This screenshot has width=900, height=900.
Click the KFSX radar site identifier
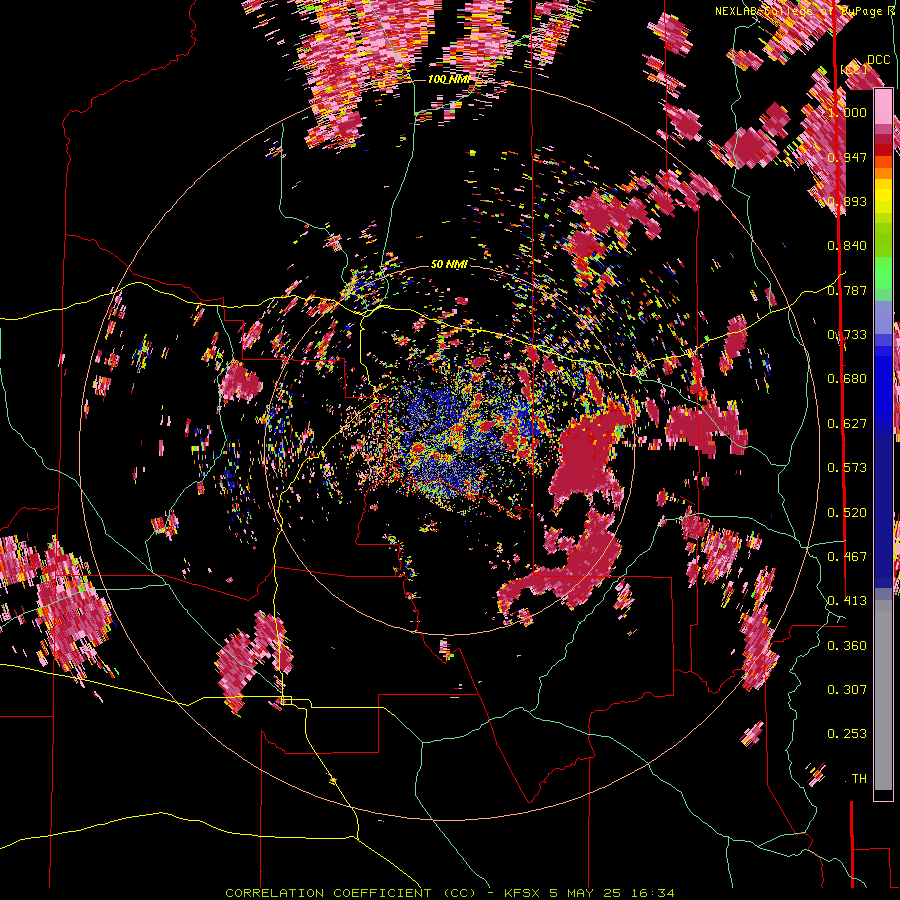(x=522, y=893)
